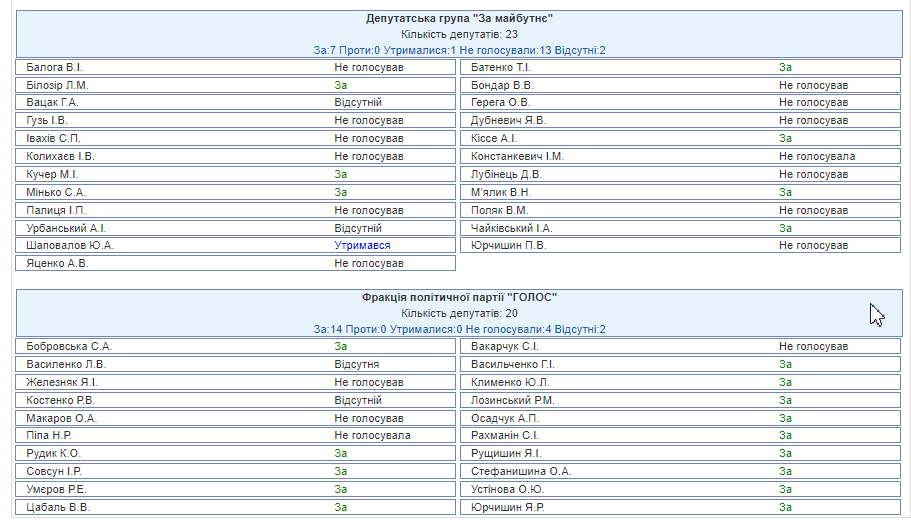Viewport: 911px width, 531px height.
Task: Click deputy name Бобровська С.А.
Action: click(69, 346)
